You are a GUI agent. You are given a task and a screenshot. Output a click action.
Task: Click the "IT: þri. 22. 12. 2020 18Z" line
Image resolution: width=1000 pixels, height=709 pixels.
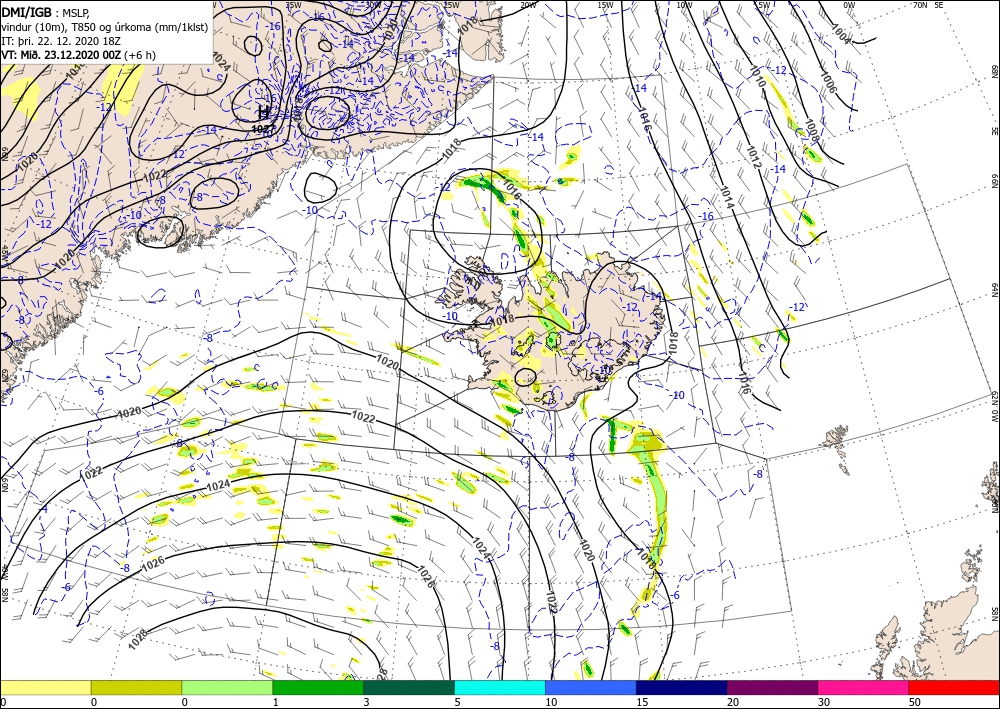pyautogui.click(x=62, y=41)
